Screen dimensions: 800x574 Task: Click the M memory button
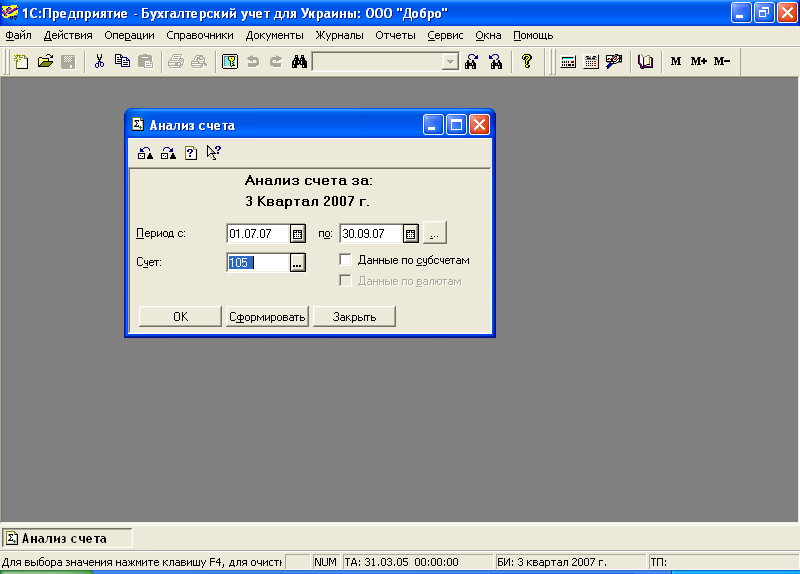[676, 62]
